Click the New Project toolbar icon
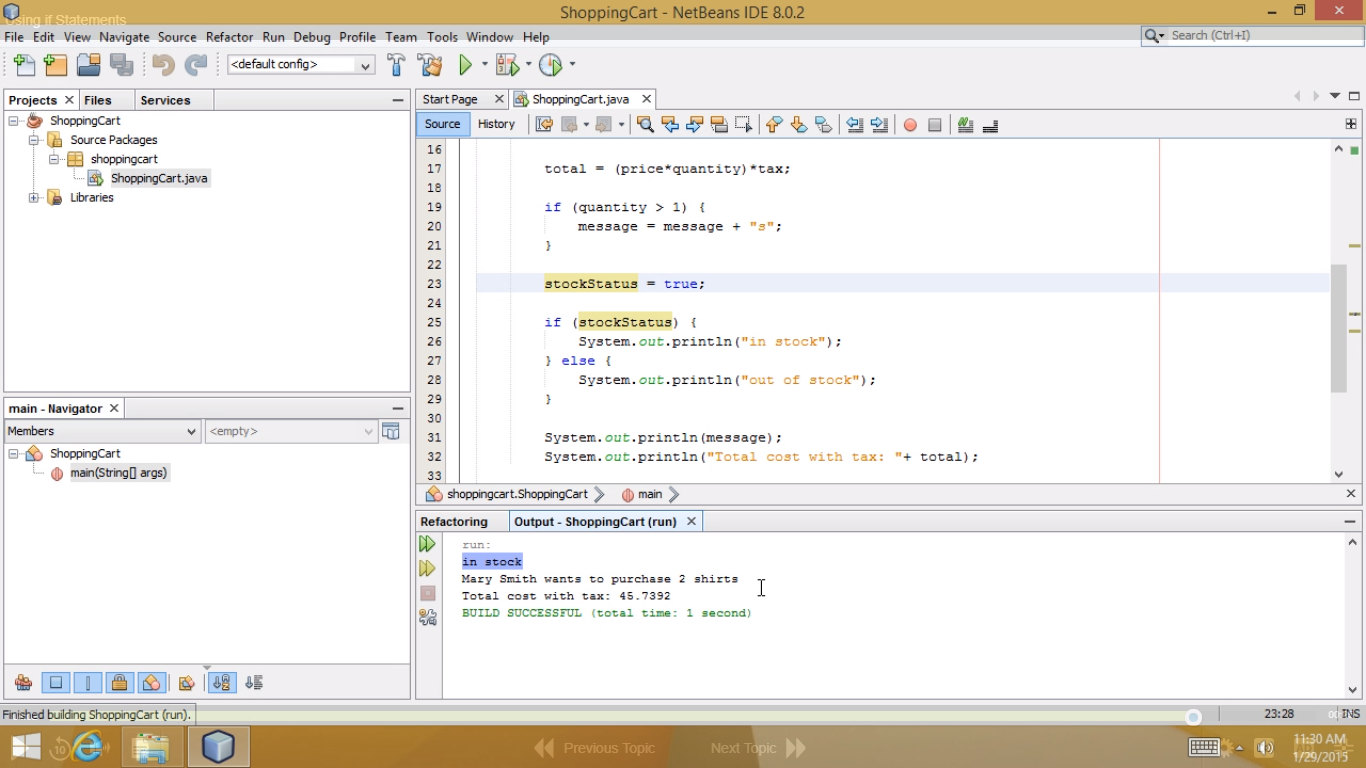1366x768 pixels. [x=56, y=65]
